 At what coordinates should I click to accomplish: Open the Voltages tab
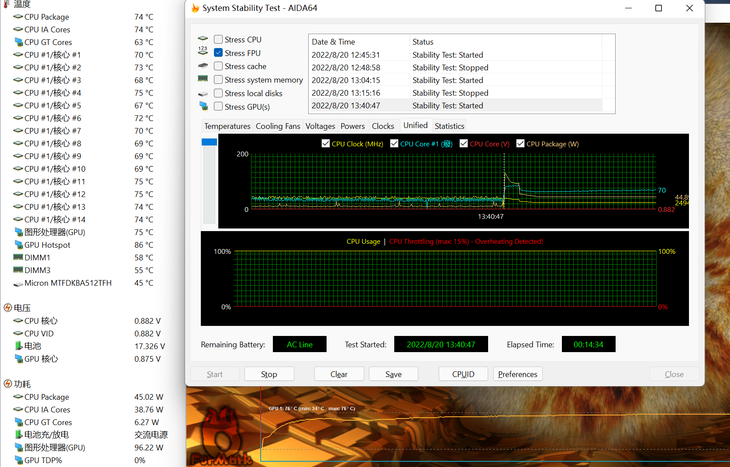320,126
